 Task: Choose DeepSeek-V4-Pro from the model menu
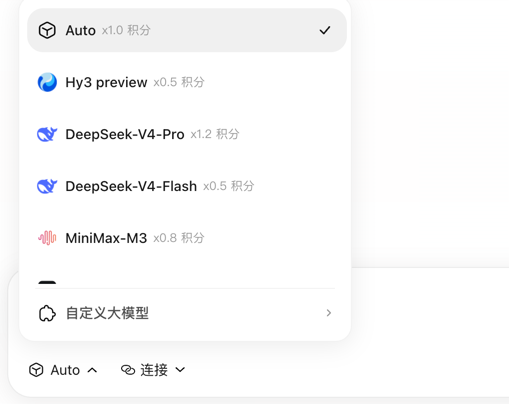tap(187, 134)
